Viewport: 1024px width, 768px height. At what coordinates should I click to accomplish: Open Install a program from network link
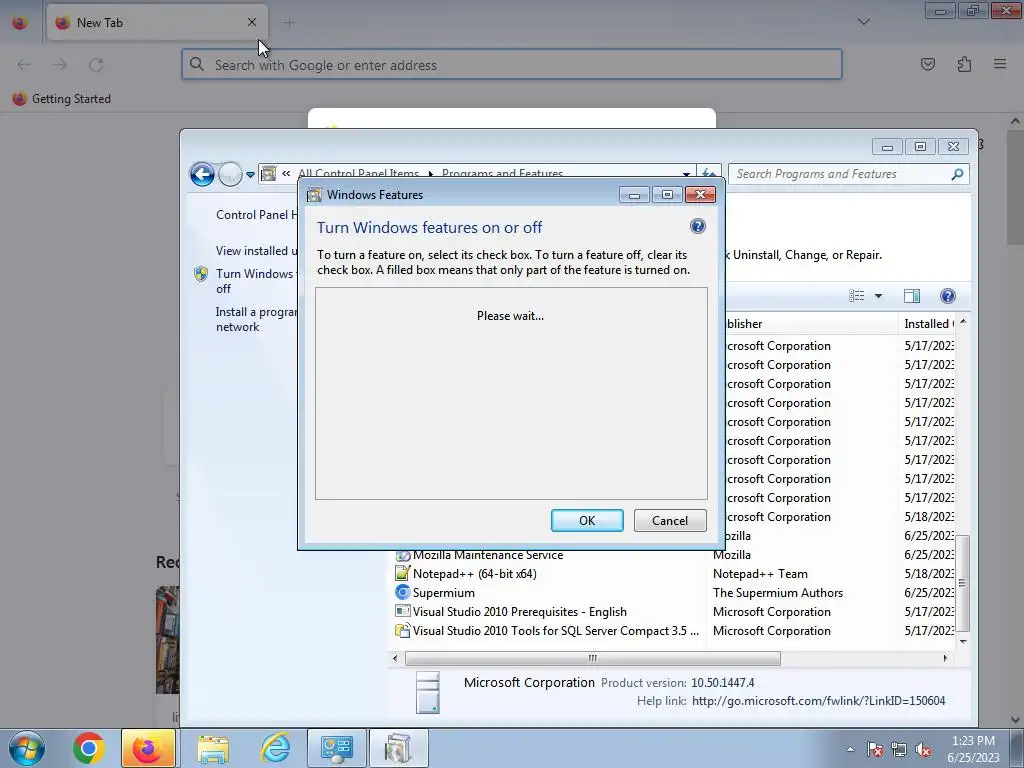(256, 319)
